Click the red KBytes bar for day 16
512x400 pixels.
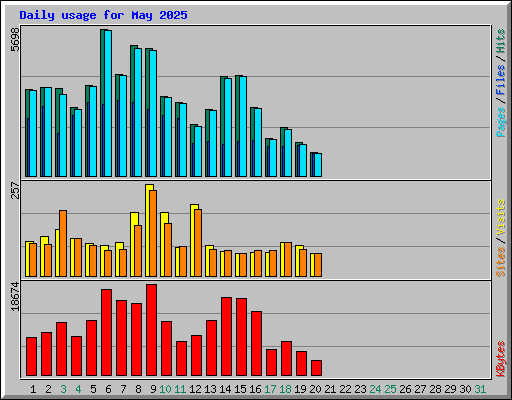pyautogui.click(x=257, y=344)
